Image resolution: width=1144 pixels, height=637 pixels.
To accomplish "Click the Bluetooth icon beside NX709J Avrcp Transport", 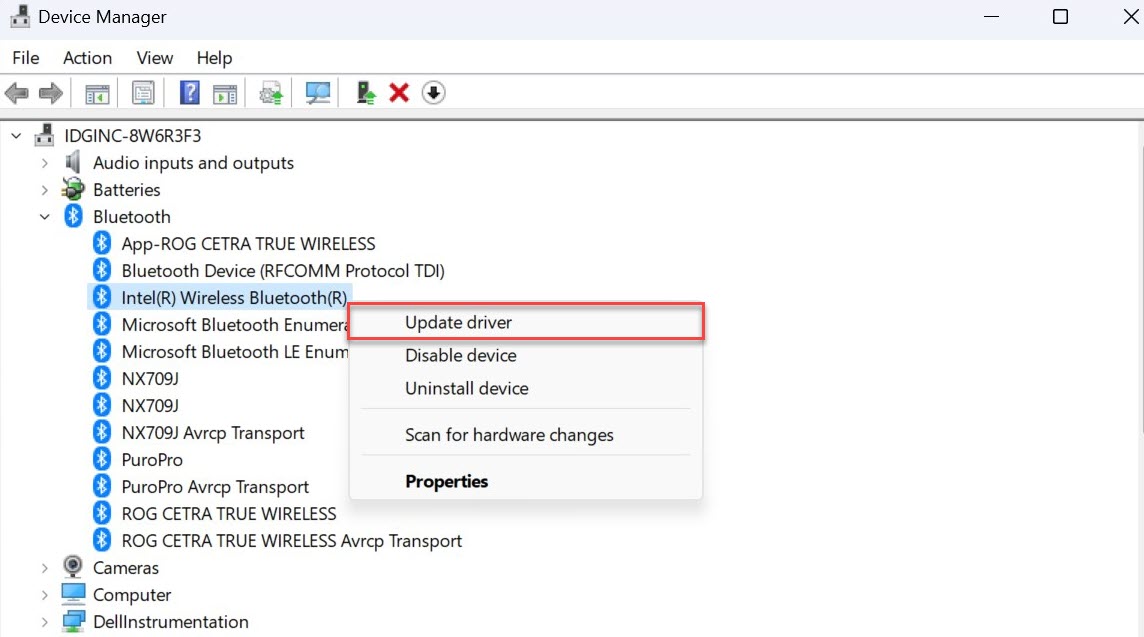I will pos(102,432).
